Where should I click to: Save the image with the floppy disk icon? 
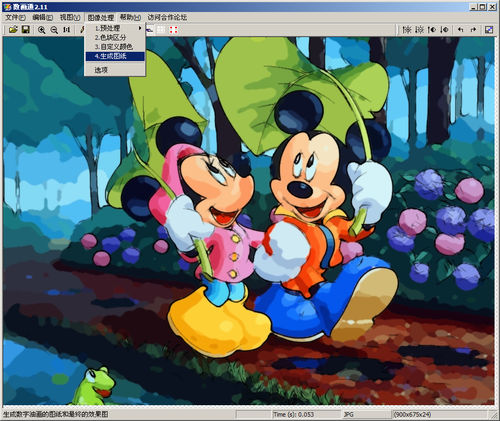pos(26,30)
